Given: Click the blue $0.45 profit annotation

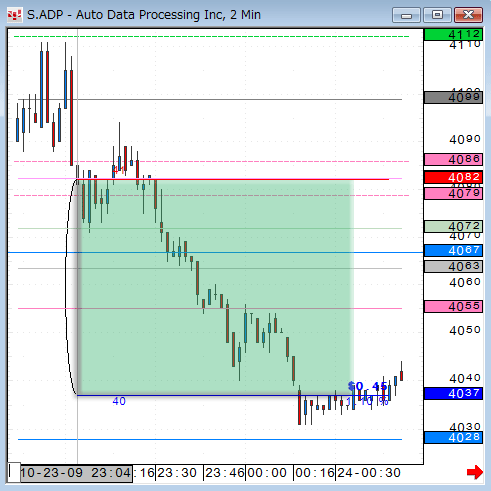Looking at the screenshot, I should coord(367,387).
